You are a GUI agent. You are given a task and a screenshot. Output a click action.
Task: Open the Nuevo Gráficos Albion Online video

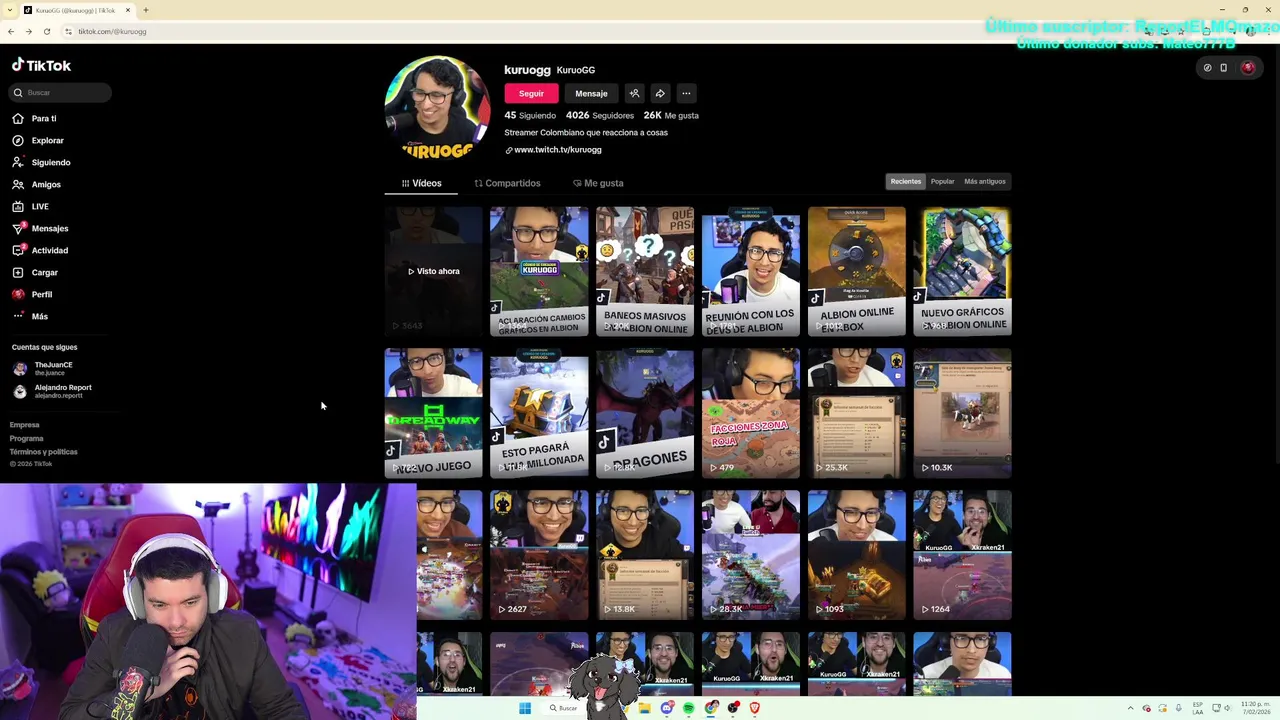point(963,271)
